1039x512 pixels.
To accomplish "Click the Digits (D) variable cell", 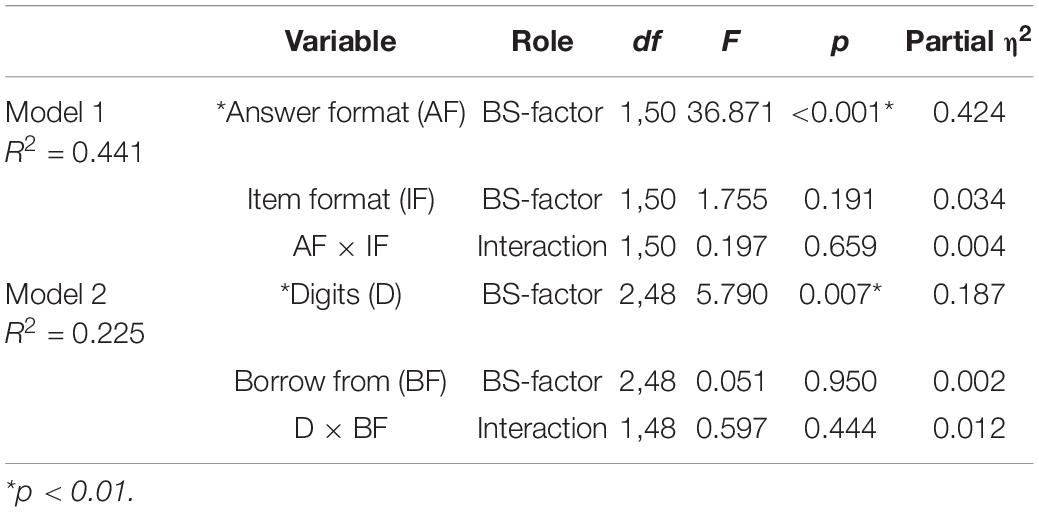I will tap(341, 295).
